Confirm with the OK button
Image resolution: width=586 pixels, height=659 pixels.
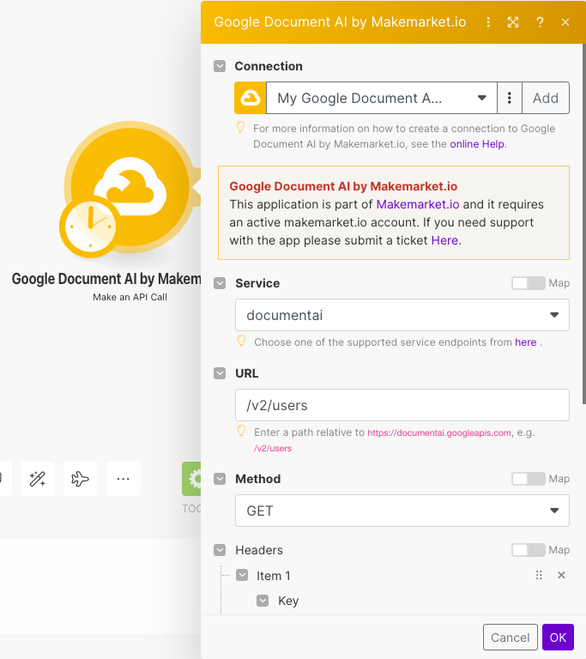[x=558, y=637]
